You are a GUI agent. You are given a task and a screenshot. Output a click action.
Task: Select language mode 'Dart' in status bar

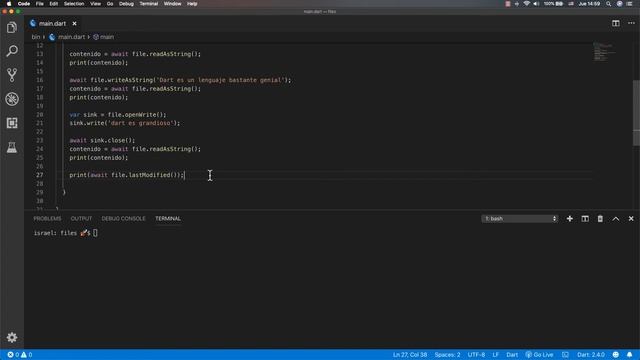tap(512, 355)
